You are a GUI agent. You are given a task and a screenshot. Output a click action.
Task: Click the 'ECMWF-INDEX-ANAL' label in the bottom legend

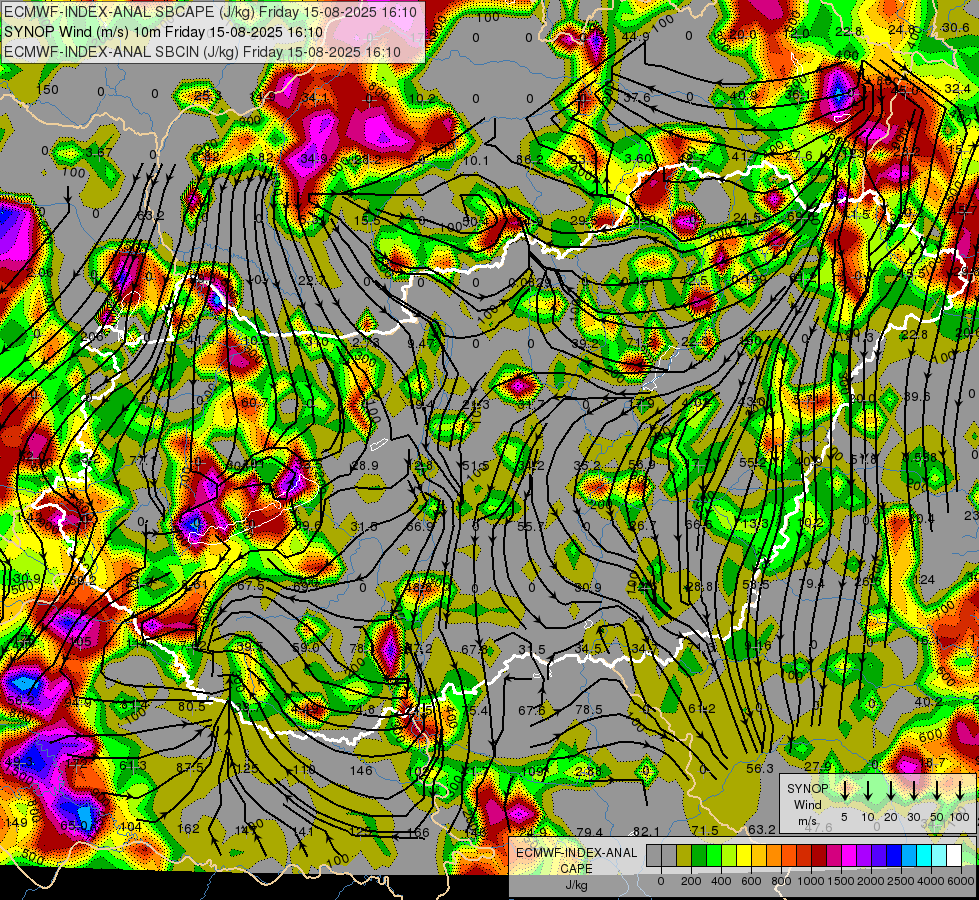click(576, 853)
